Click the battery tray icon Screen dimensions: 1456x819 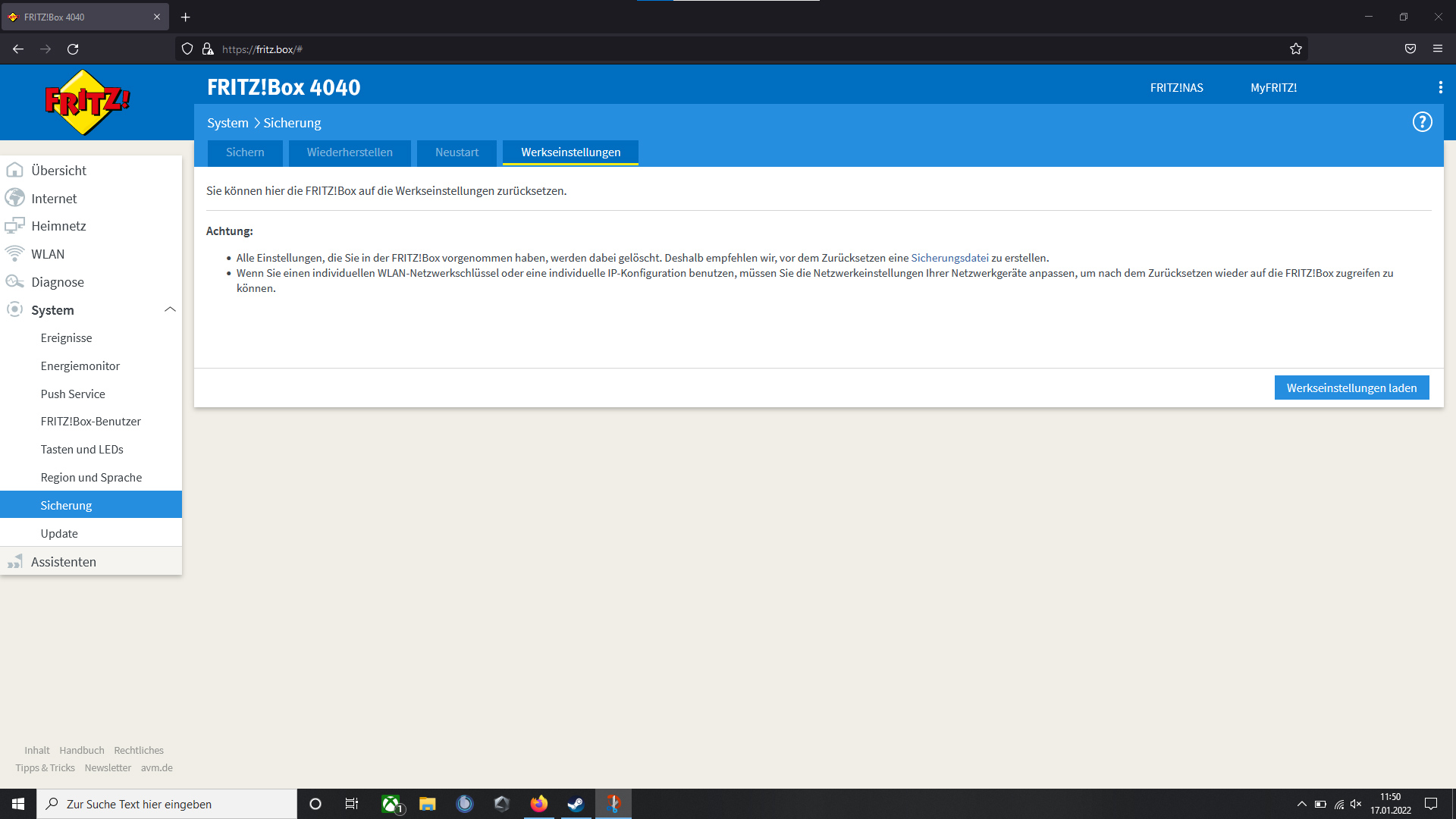(x=1320, y=804)
